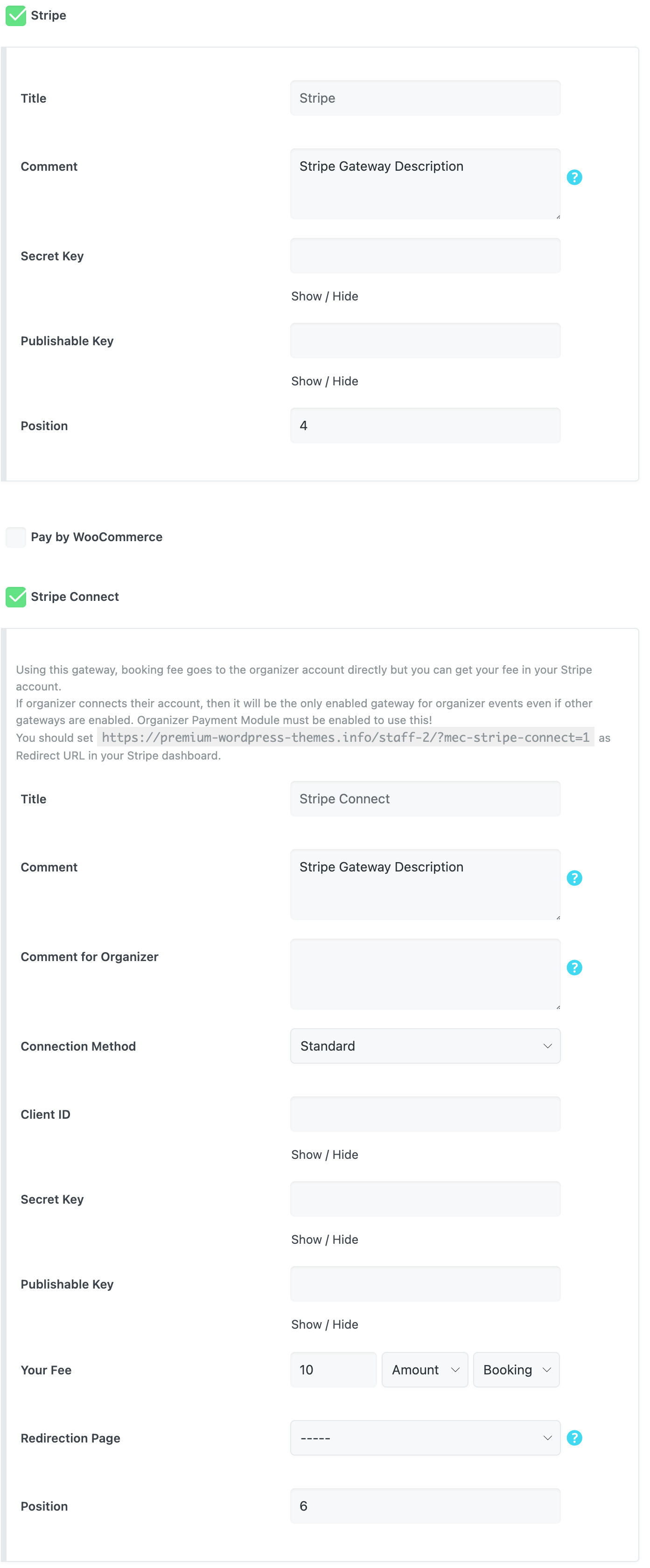Click help icon beside Stripe Comment field
Screen dimensions: 650x1568
coord(574,177)
